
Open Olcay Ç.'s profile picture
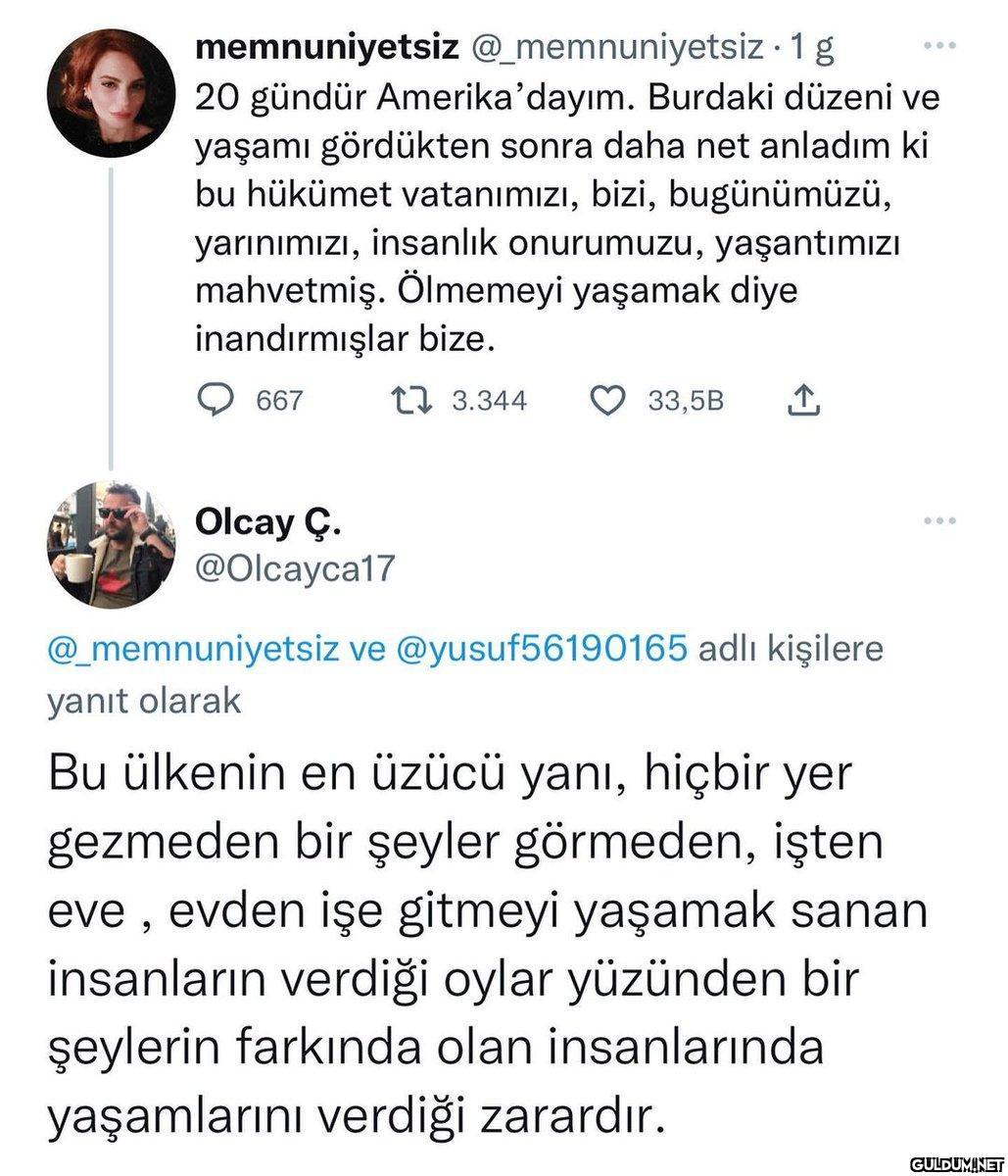point(111,545)
